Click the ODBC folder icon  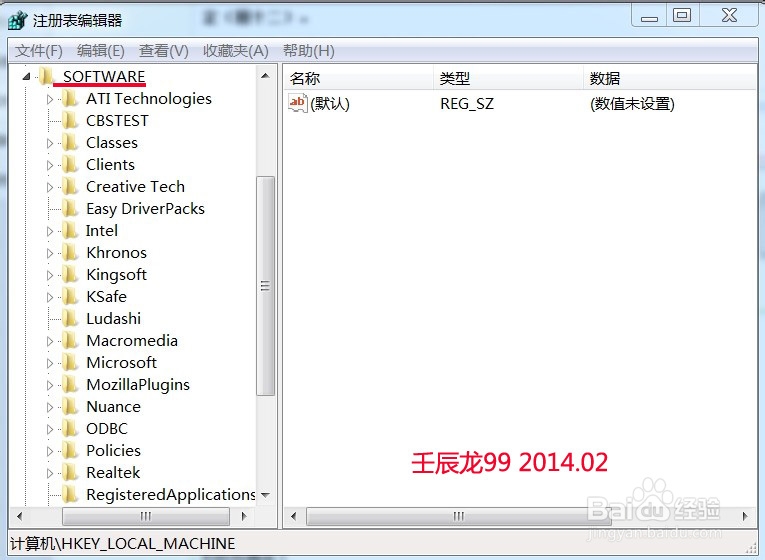click(70, 428)
